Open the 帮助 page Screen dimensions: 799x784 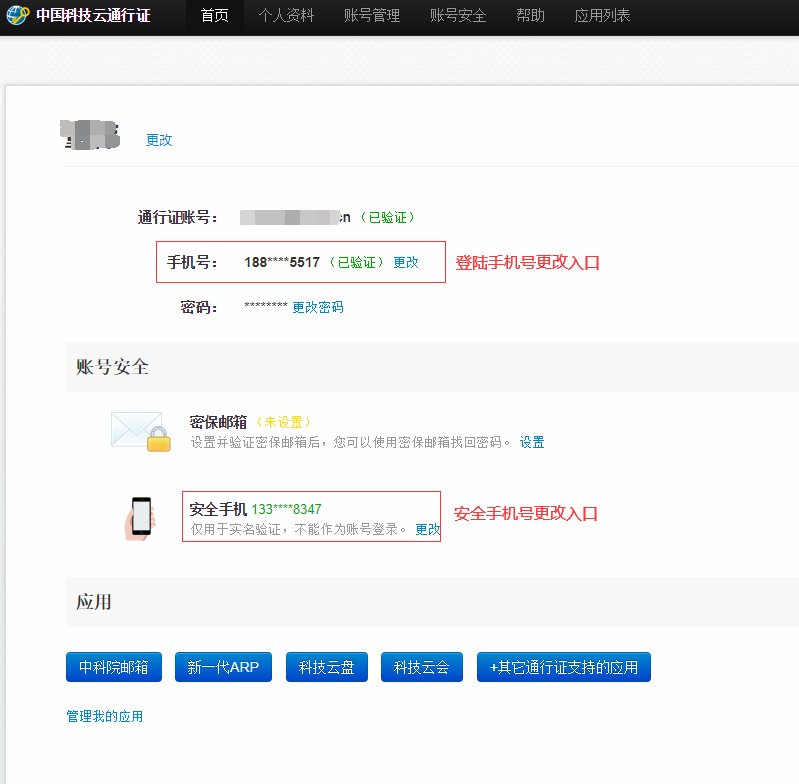(530, 16)
